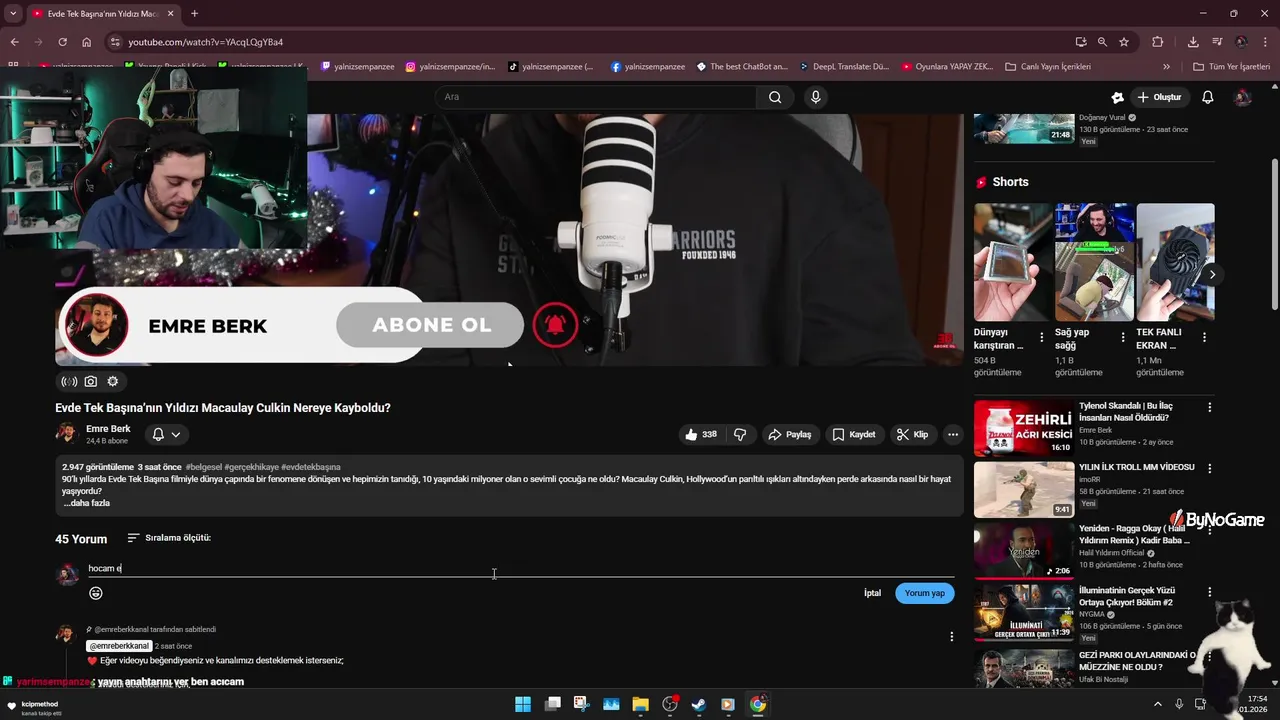Open YouTube notifications bell
Screen dimensions: 1280x720
point(1208,97)
